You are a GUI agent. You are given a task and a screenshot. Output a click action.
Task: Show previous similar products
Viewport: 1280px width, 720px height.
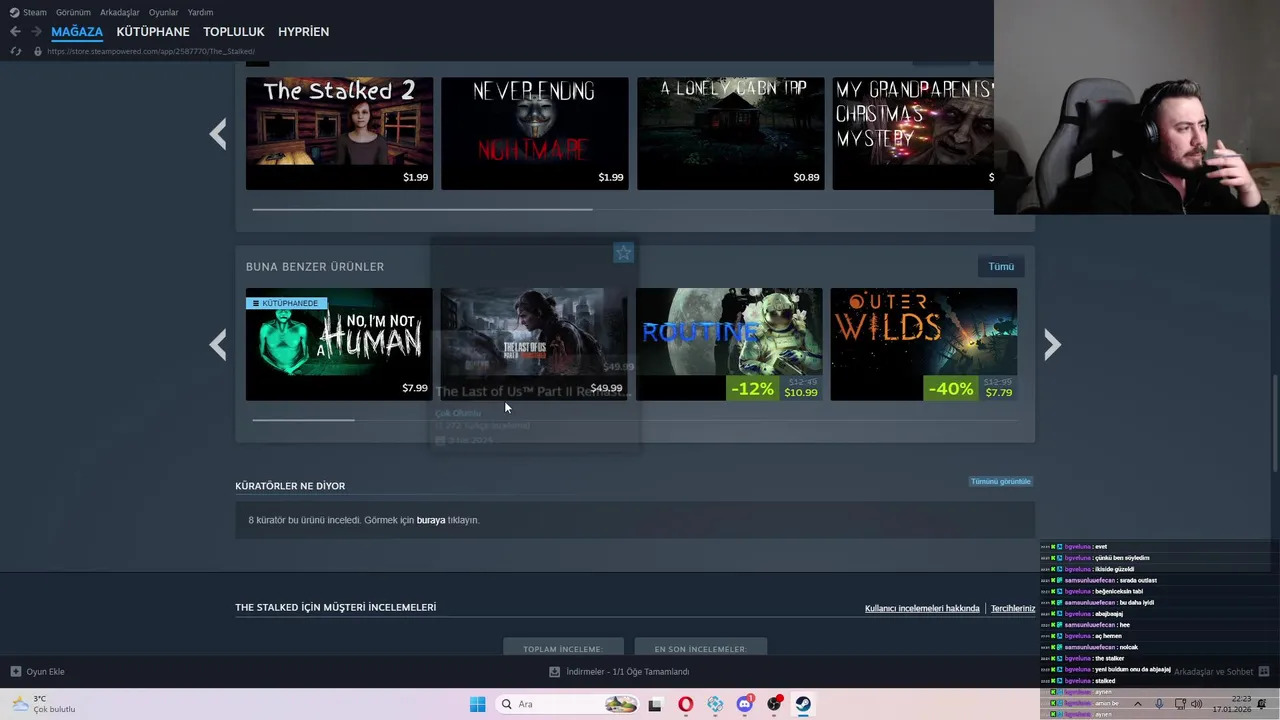(x=218, y=345)
